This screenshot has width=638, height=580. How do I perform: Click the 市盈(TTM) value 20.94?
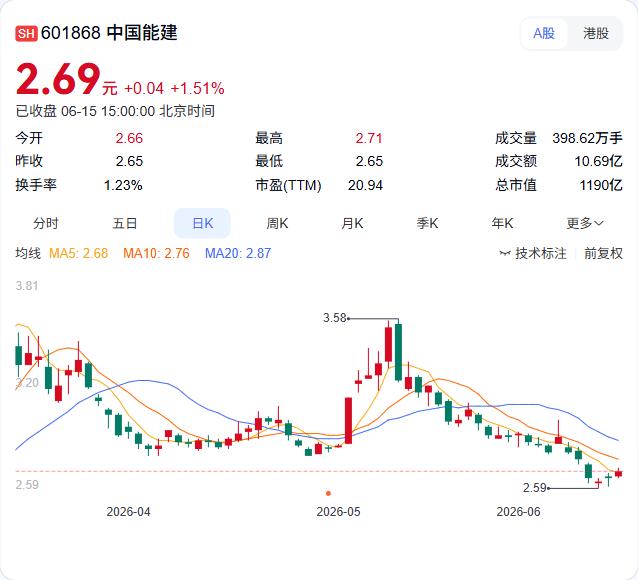(x=365, y=185)
